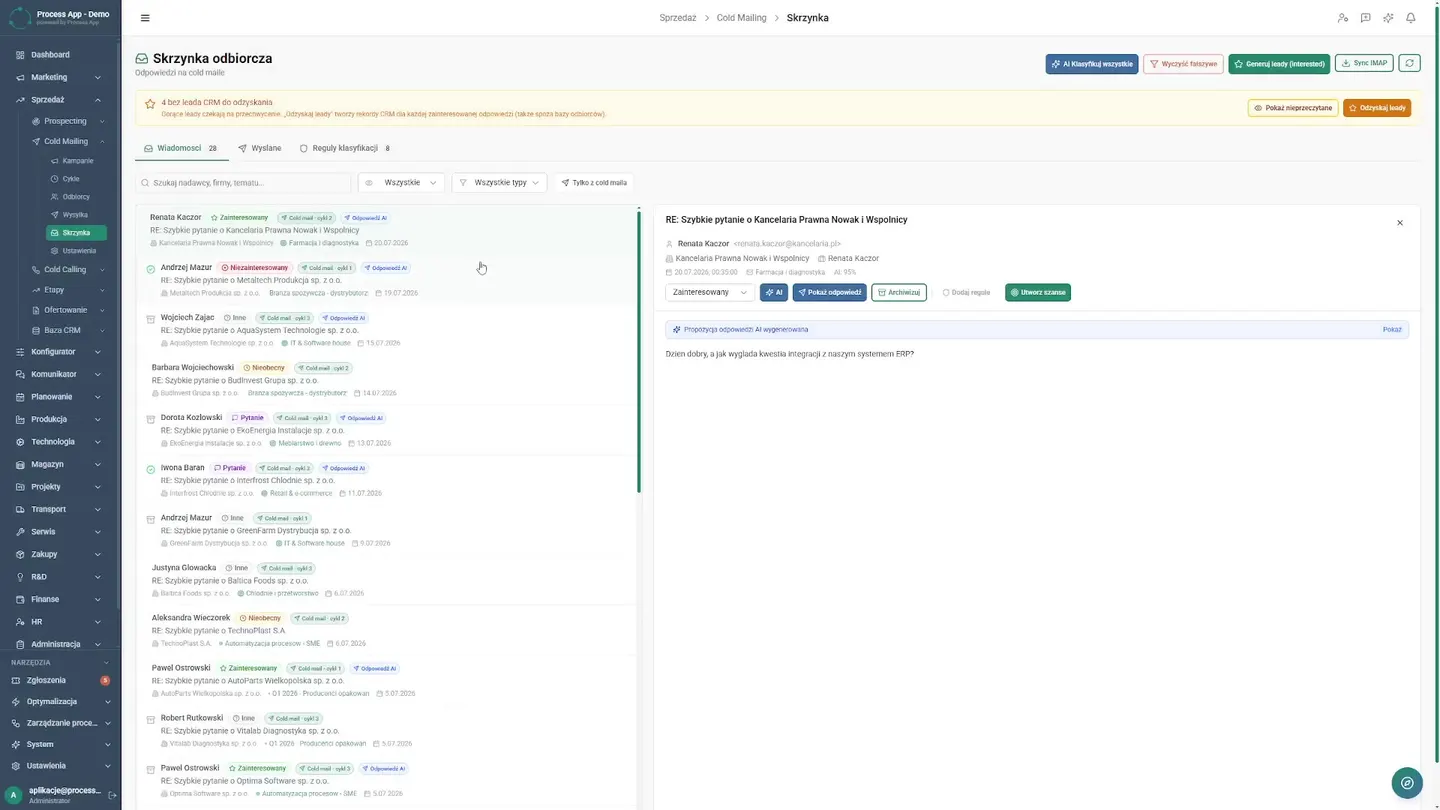Screen dimensions: 1440x810
Task: Click the Zgłoszenia badge showing 5
Action: tap(105, 680)
